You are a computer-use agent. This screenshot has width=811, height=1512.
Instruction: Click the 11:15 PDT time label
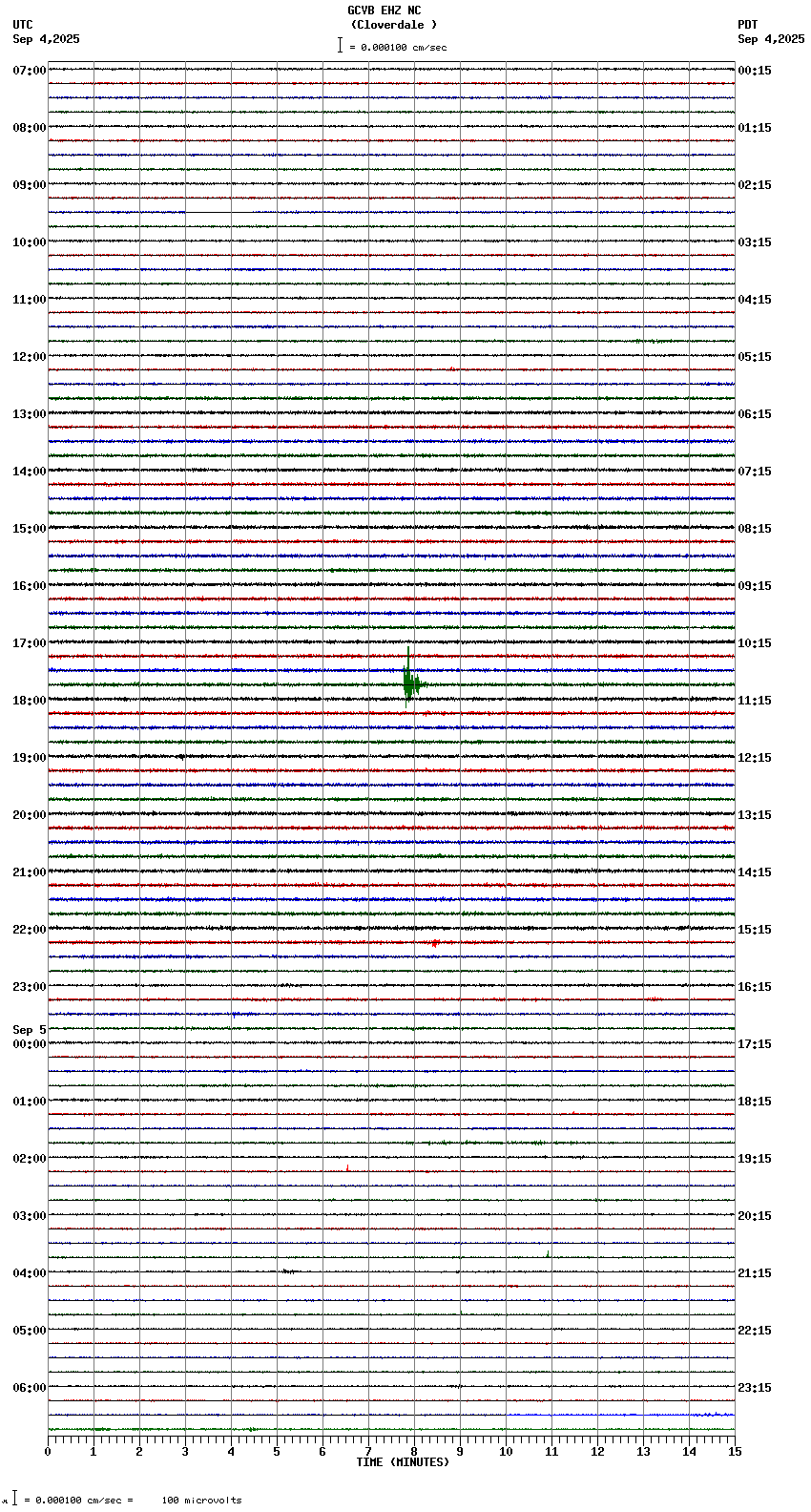point(755,701)
